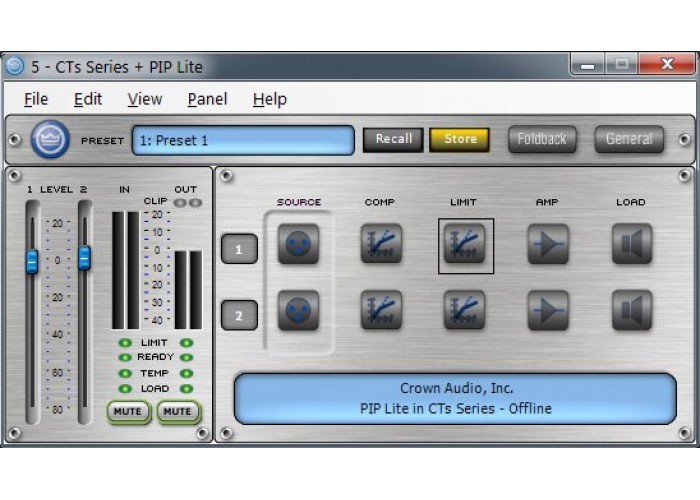
Task: Select channel 2 button
Action: tap(239, 315)
